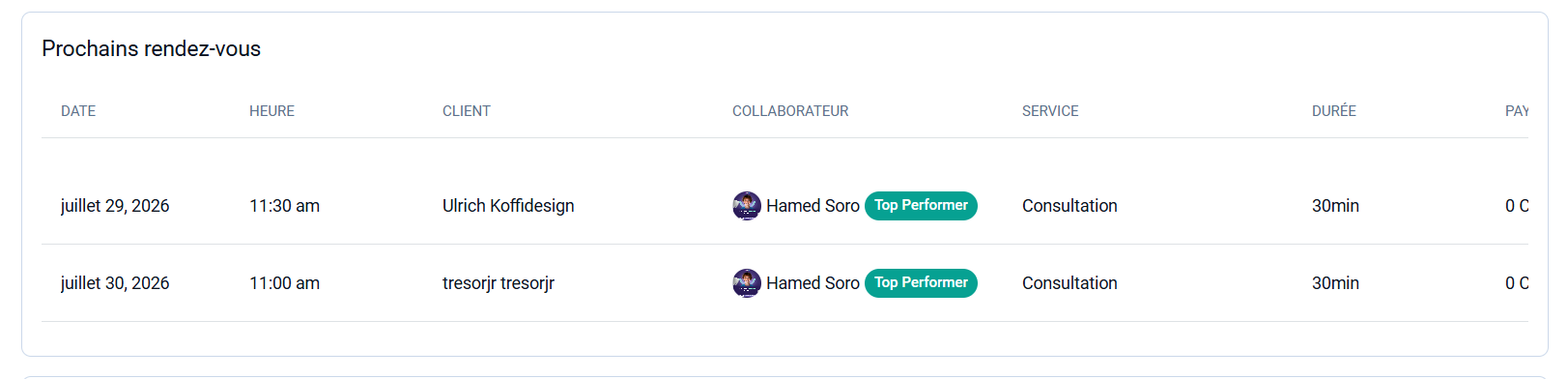The height and width of the screenshot is (379, 1568).
Task: Select the HEURE column header
Action: (x=271, y=111)
